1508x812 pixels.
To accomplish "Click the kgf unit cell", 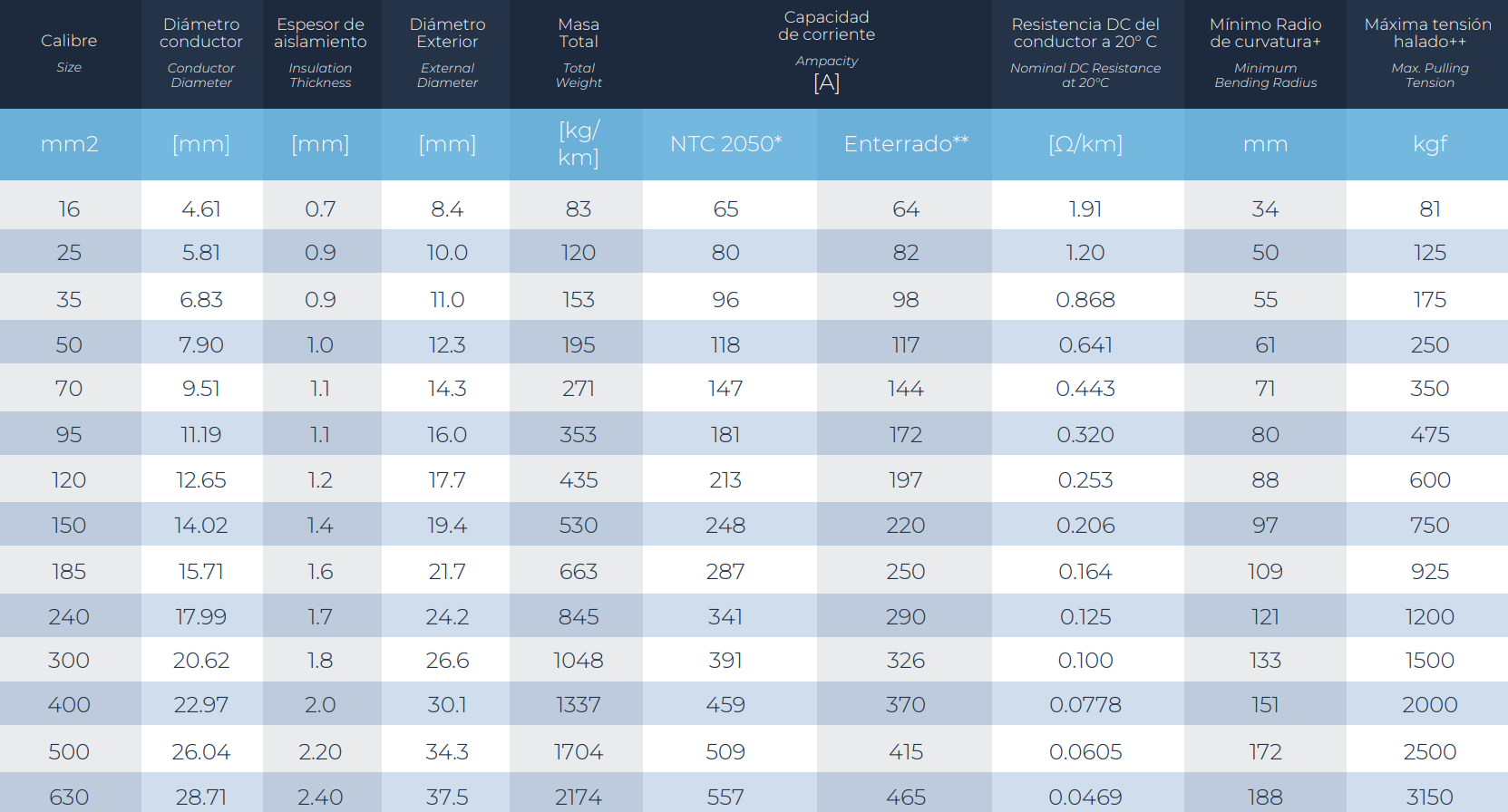I will (1429, 144).
